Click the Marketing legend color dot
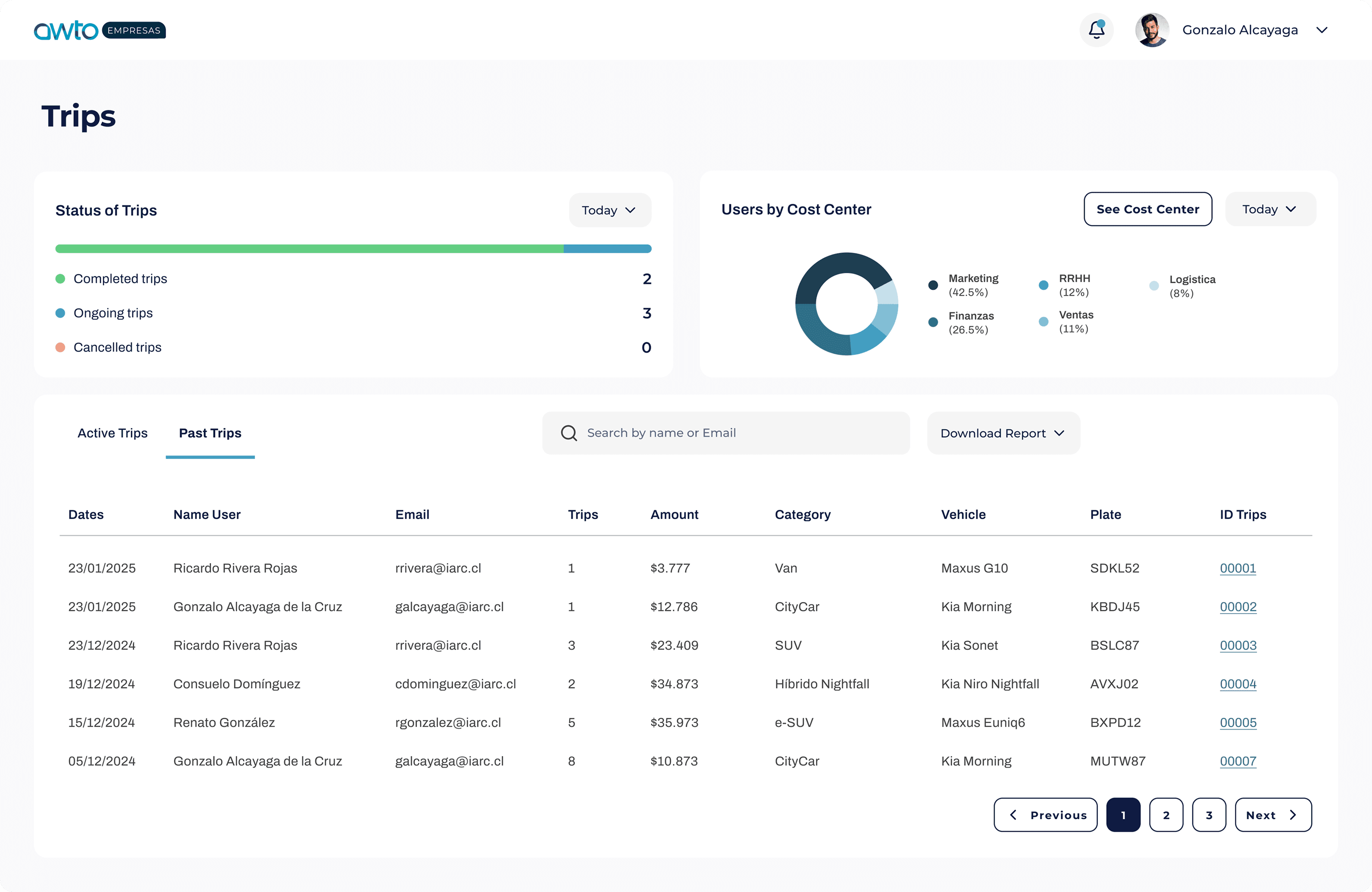The height and width of the screenshot is (892, 1372). click(933, 285)
